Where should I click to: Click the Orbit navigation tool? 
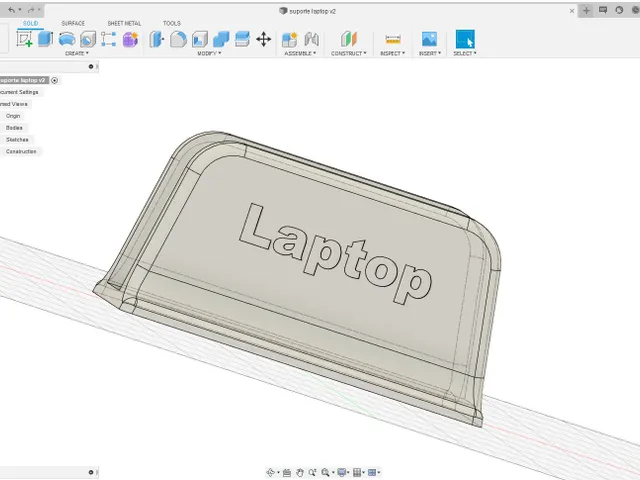pos(270,473)
